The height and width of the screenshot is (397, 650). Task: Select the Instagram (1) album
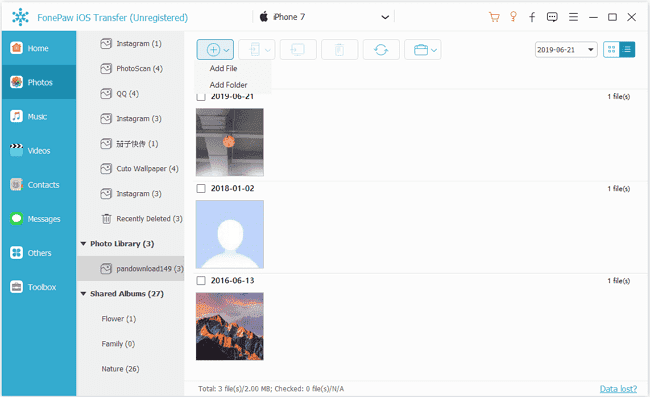(x=131, y=44)
